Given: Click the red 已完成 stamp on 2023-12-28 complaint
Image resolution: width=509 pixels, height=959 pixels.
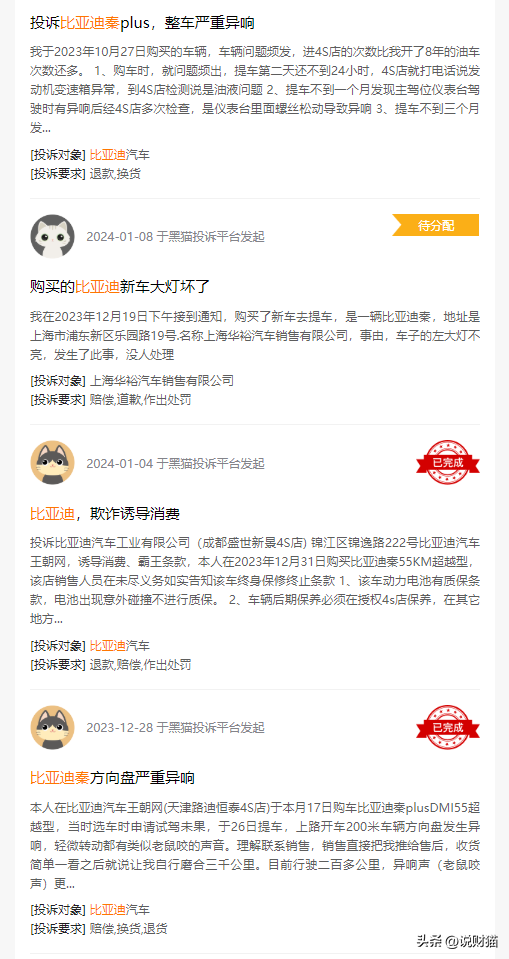Looking at the screenshot, I should (448, 727).
